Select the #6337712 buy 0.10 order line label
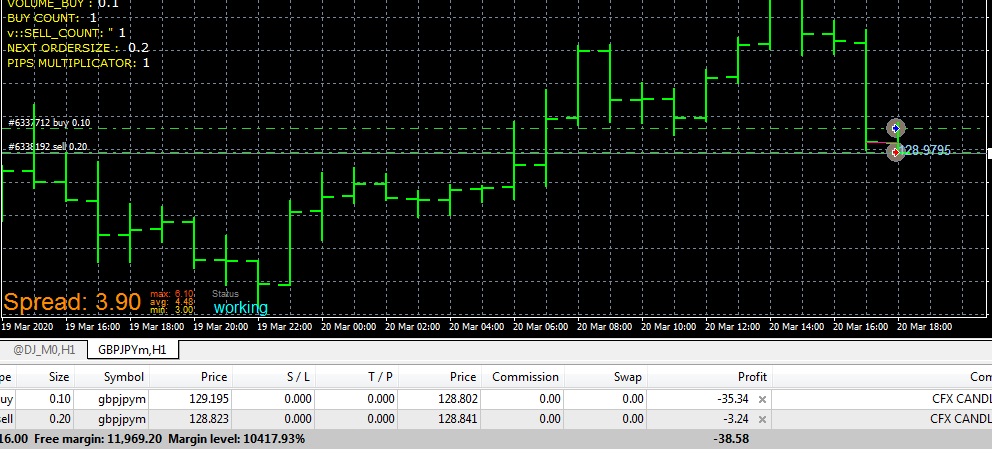 point(49,123)
